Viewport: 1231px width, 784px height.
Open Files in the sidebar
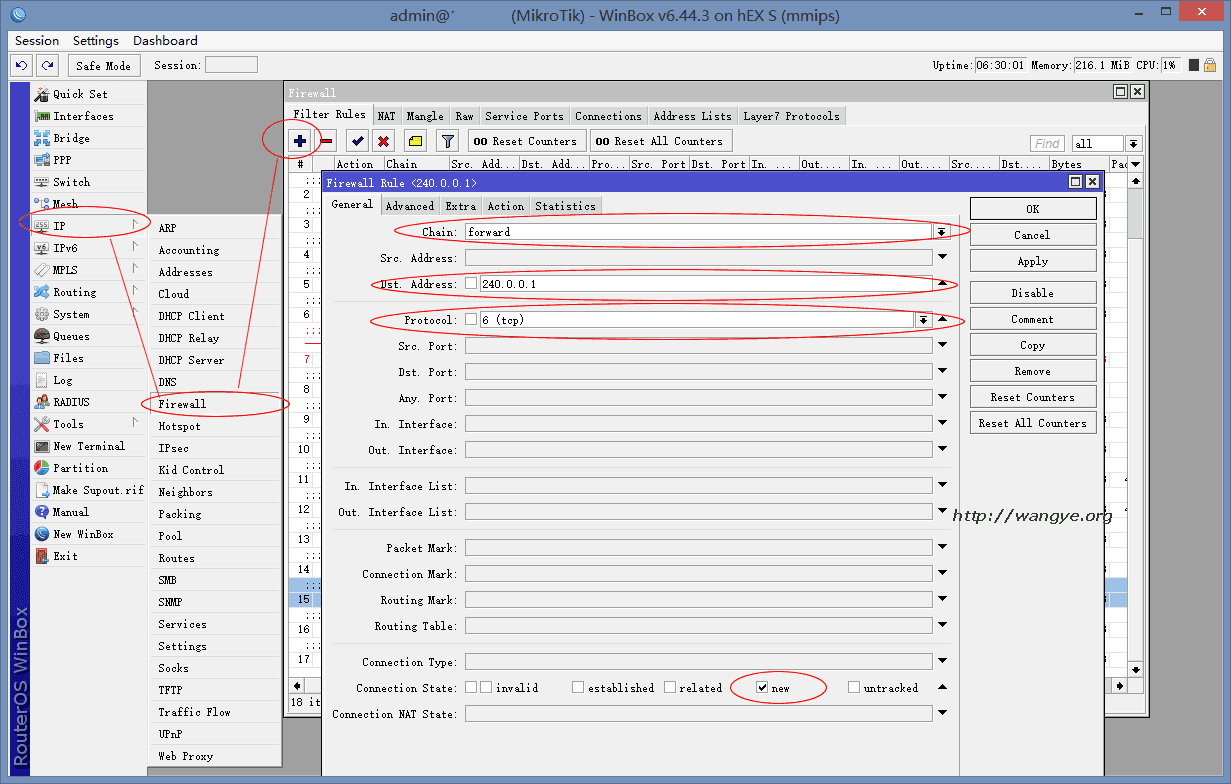coord(68,358)
